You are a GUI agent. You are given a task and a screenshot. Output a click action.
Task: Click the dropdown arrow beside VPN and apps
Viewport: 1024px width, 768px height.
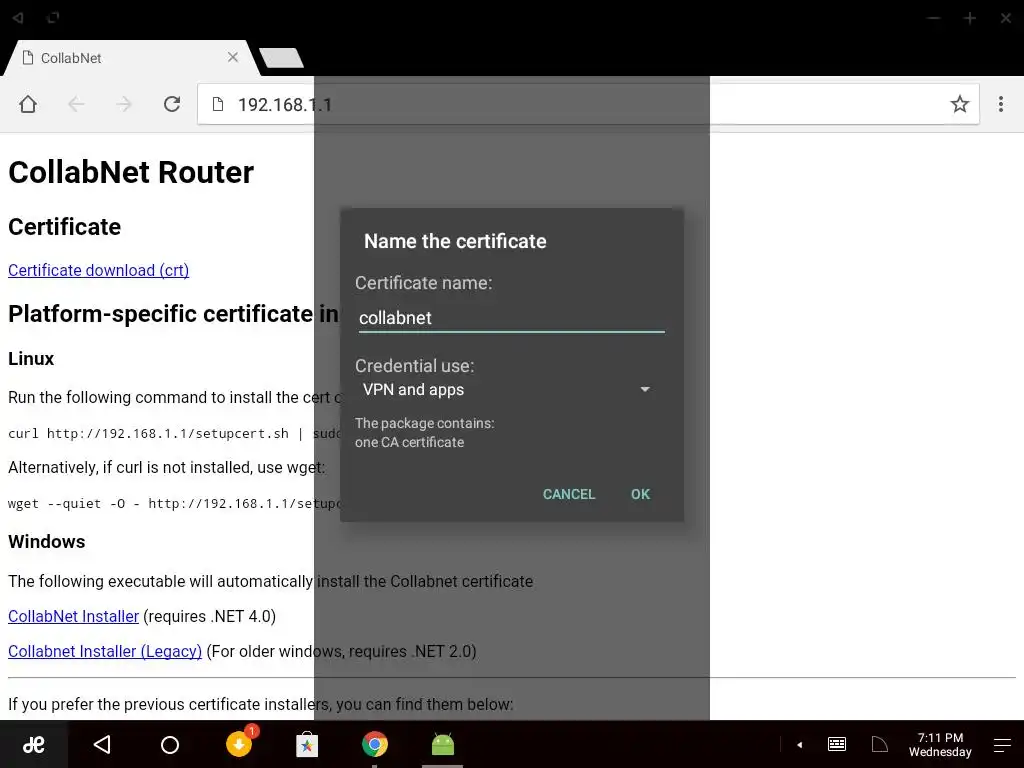pyautogui.click(x=645, y=389)
